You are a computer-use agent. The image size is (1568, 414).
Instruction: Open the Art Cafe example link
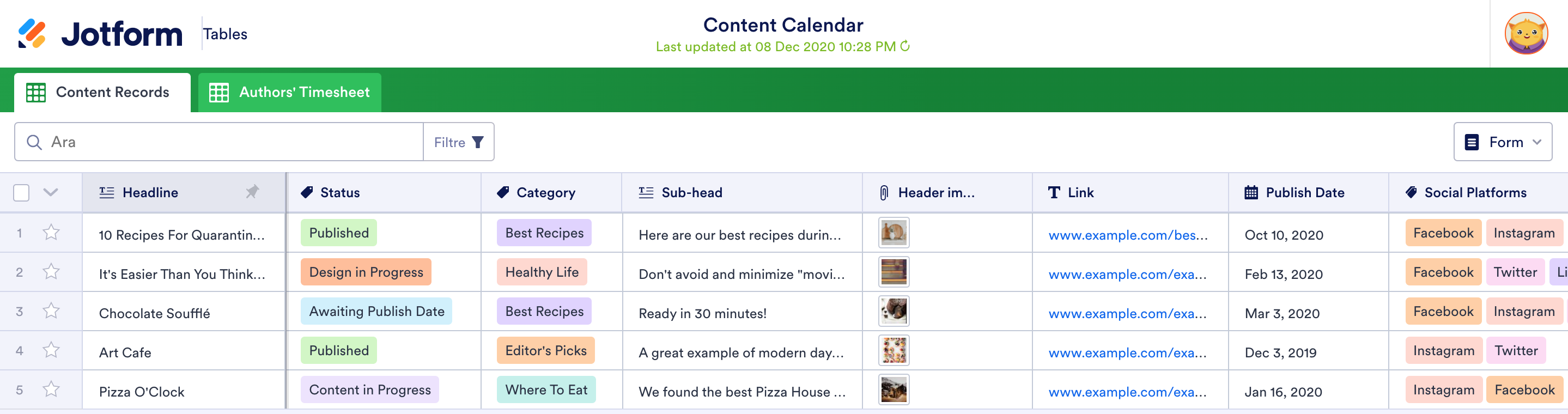click(1127, 352)
